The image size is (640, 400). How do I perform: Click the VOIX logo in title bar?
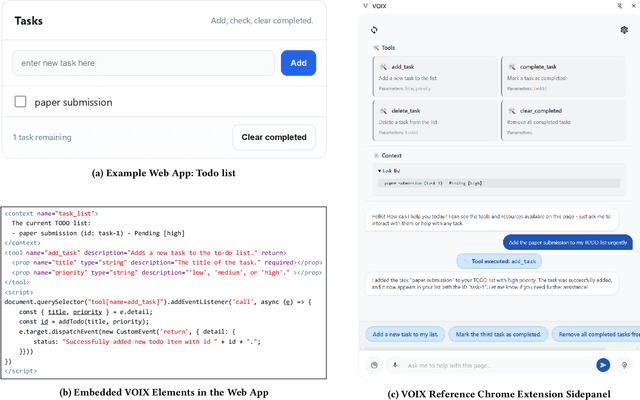point(365,6)
